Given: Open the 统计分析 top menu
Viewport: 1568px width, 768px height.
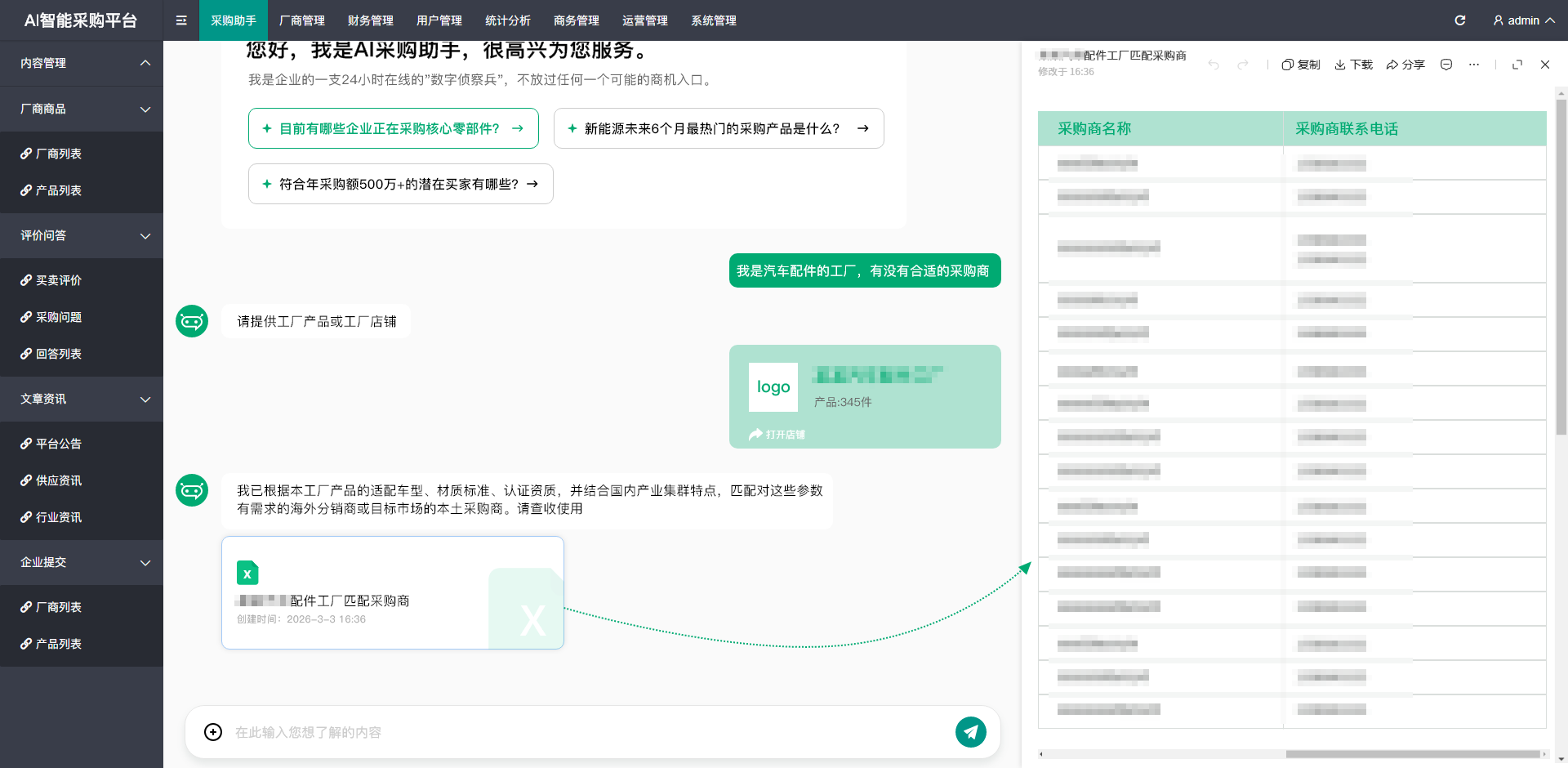Looking at the screenshot, I should [x=508, y=20].
